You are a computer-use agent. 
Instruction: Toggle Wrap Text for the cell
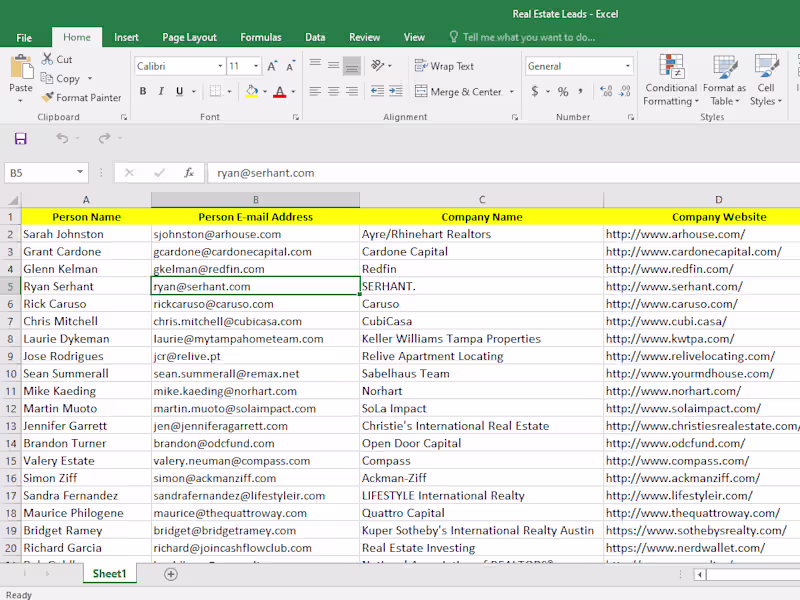[x=443, y=66]
